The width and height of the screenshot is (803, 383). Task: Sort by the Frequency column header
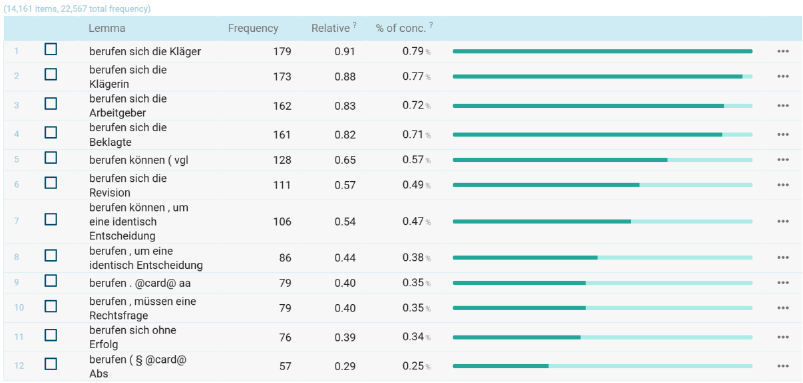pyautogui.click(x=253, y=29)
